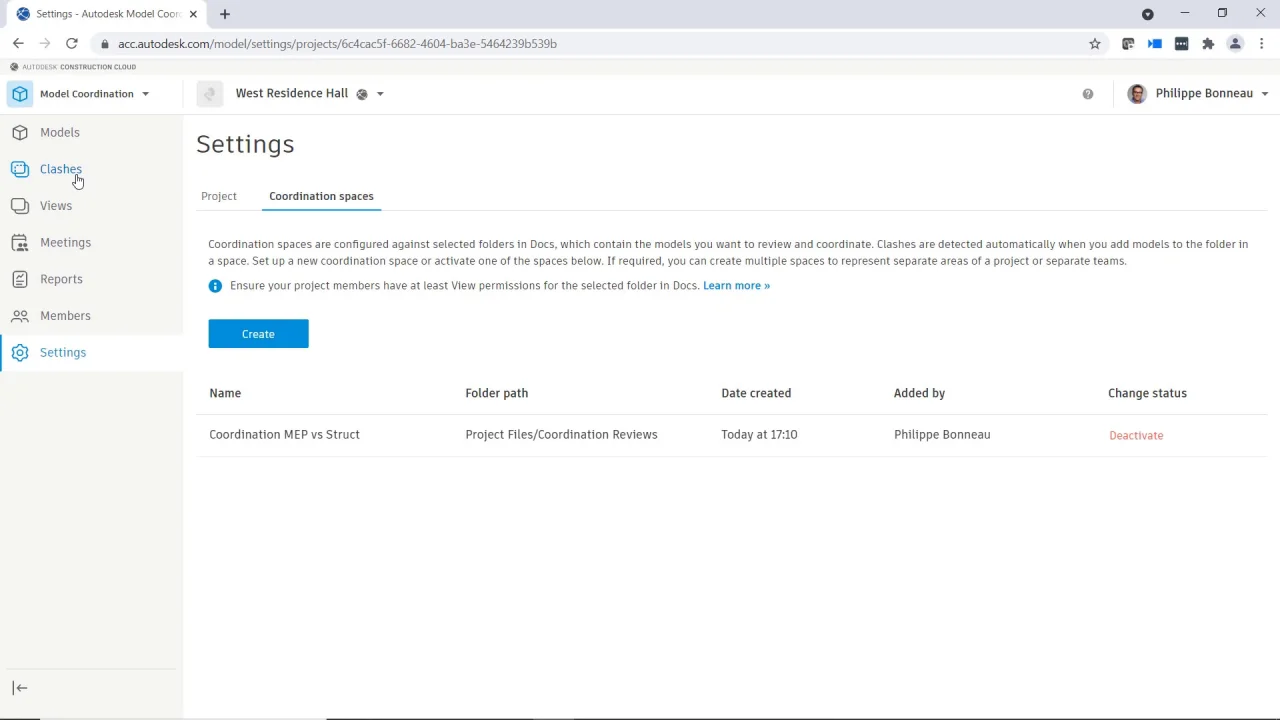Switch to the Project tab

[x=219, y=196]
